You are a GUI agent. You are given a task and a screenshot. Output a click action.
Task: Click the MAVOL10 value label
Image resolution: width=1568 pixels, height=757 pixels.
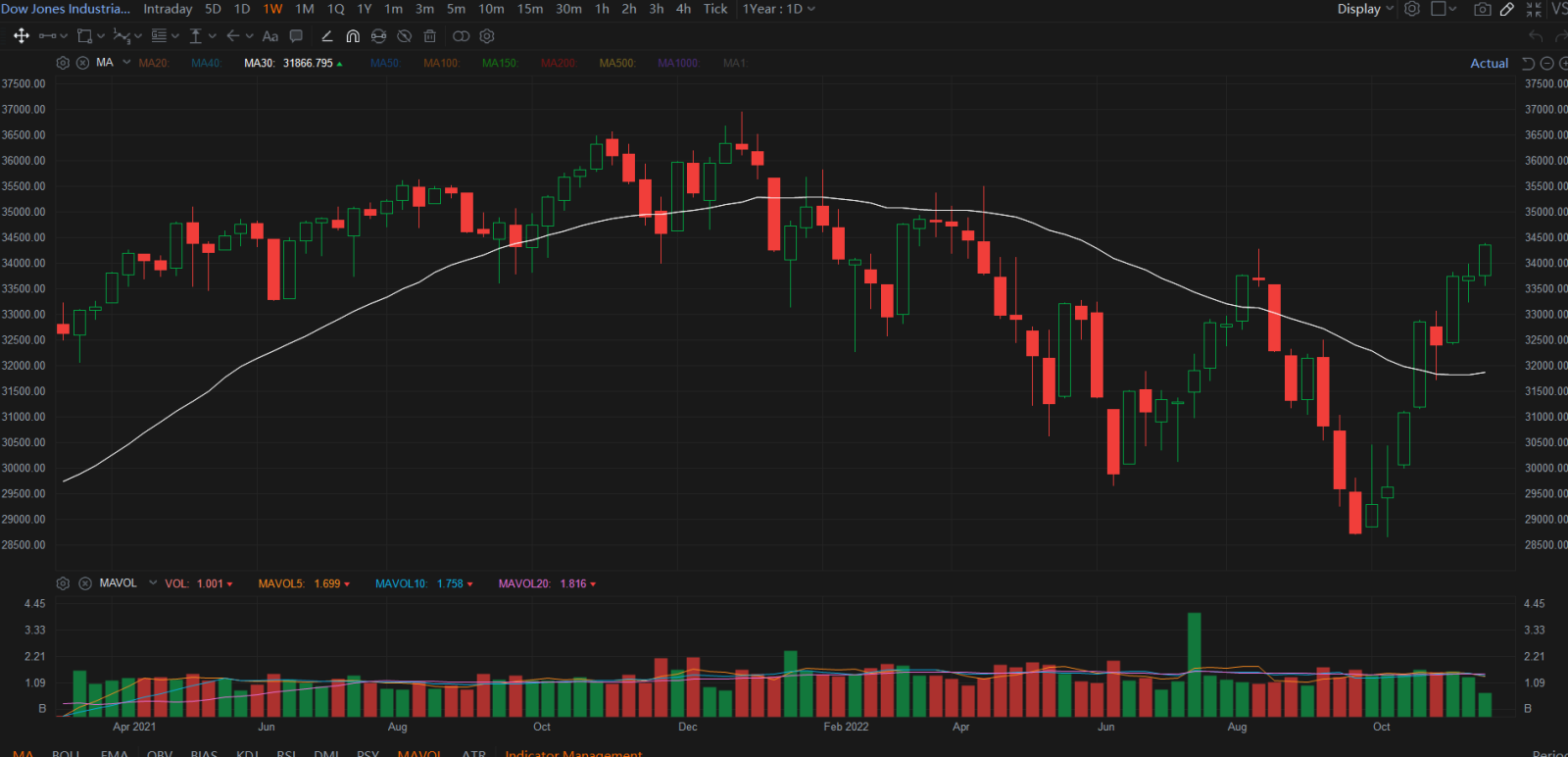pyautogui.click(x=424, y=583)
